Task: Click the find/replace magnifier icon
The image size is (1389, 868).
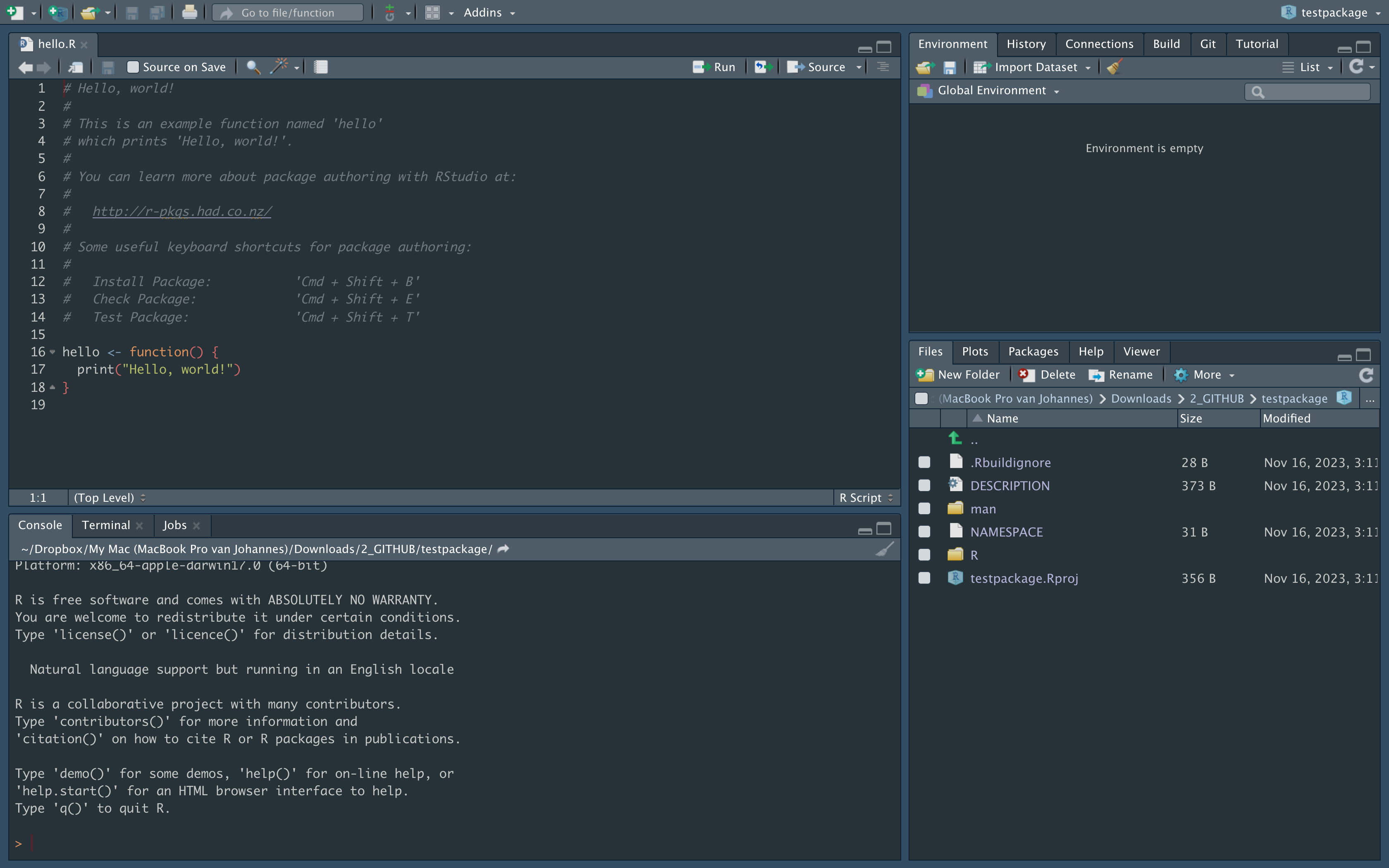Action: pyautogui.click(x=253, y=67)
